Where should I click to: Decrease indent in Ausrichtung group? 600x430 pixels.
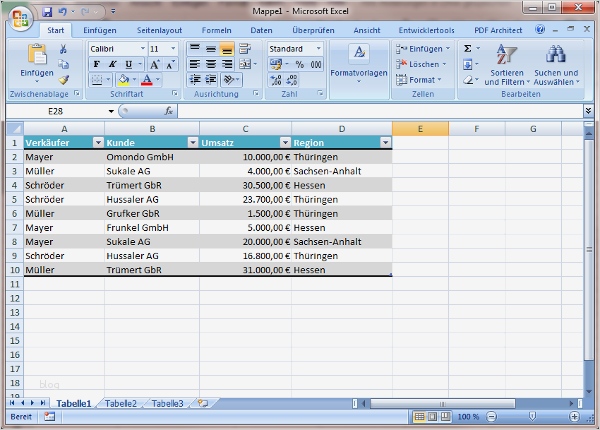[x=195, y=80]
